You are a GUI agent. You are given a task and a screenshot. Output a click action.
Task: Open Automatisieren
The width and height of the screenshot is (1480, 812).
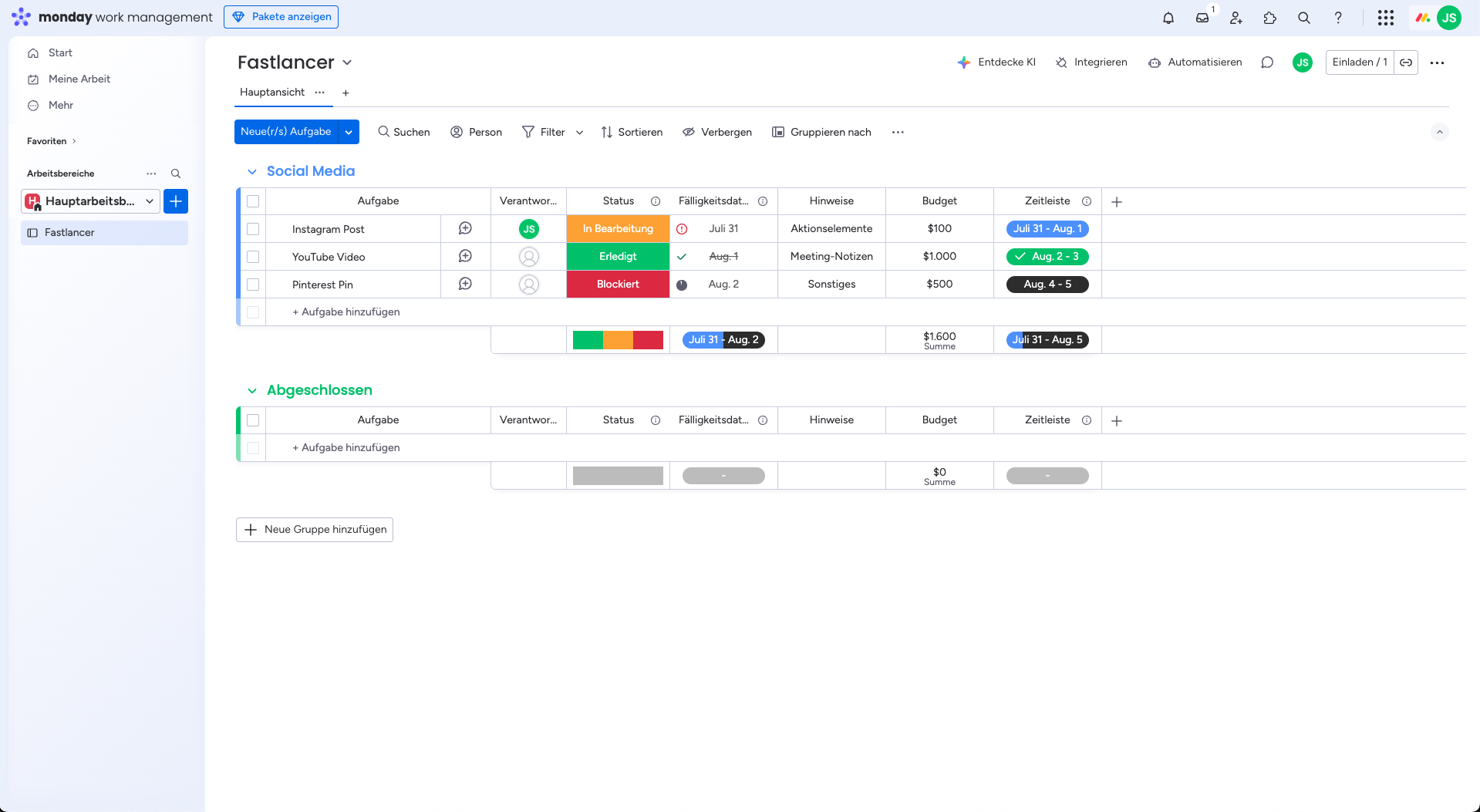pyautogui.click(x=1195, y=62)
